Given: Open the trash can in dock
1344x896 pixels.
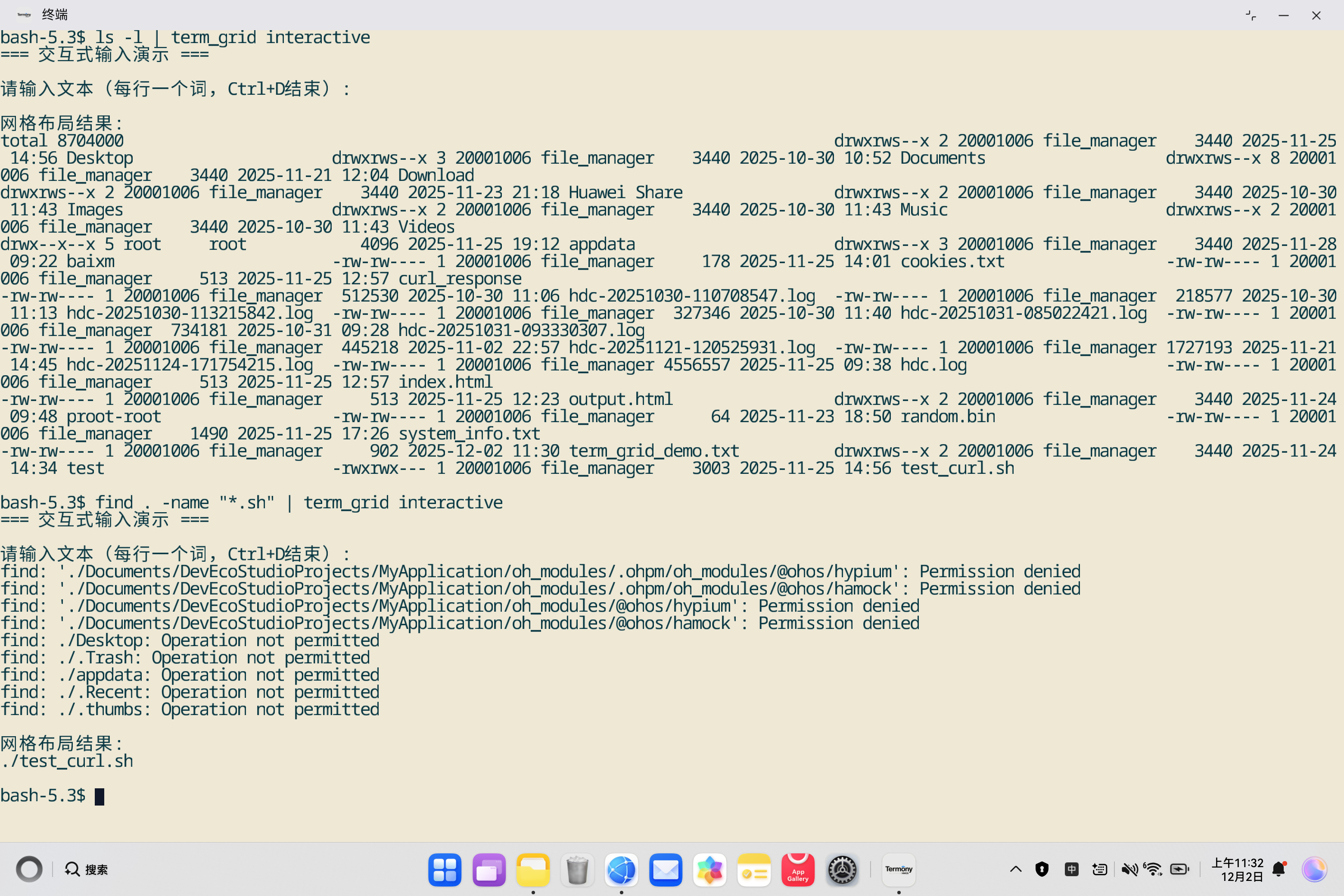Looking at the screenshot, I should point(577,869).
